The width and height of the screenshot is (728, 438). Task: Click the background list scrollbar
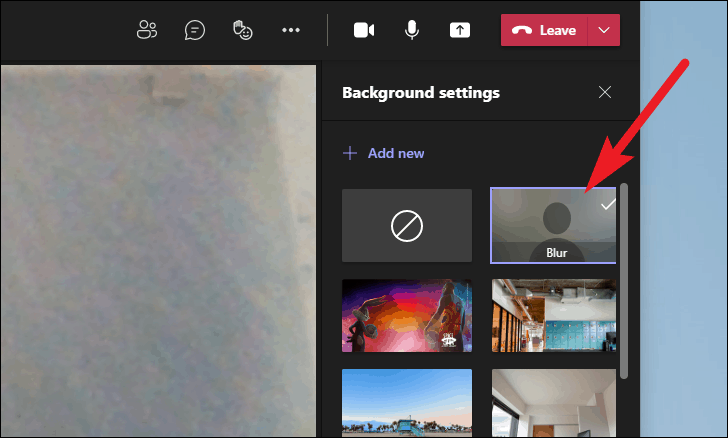(624, 281)
